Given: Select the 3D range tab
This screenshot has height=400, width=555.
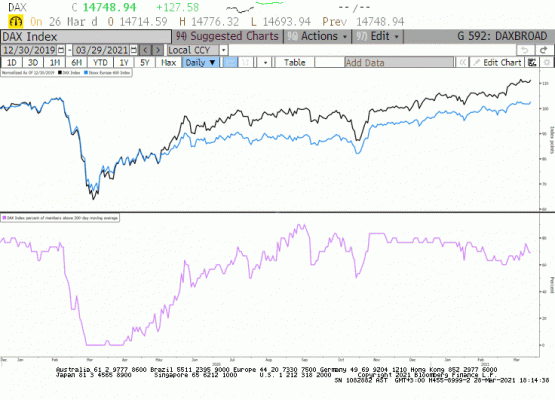Looking at the screenshot, I should pos(33,63).
